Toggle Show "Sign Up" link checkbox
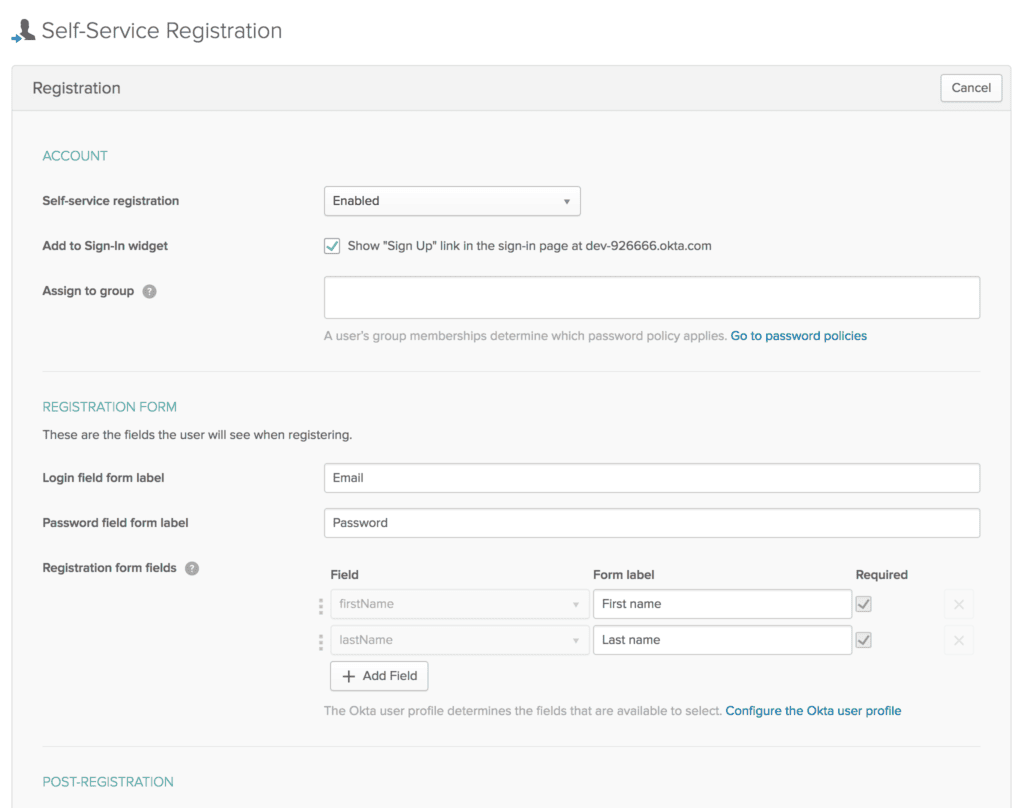This screenshot has width=1024, height=808. 332,246
